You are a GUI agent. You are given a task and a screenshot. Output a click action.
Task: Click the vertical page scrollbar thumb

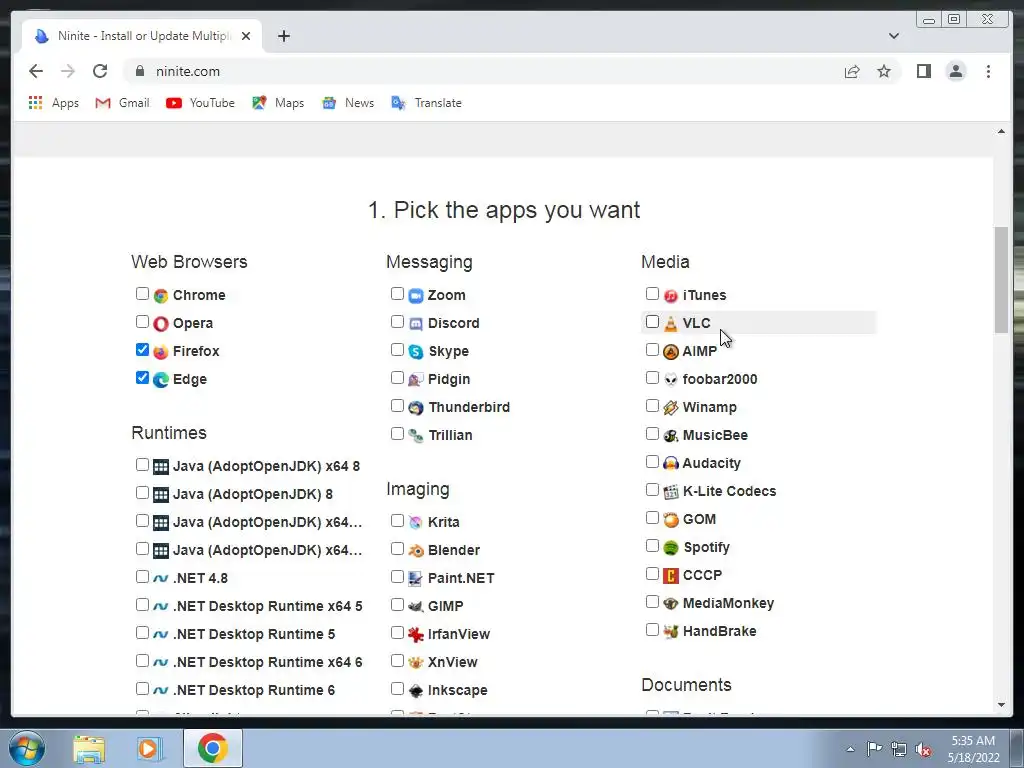[x=1001, y=280]
